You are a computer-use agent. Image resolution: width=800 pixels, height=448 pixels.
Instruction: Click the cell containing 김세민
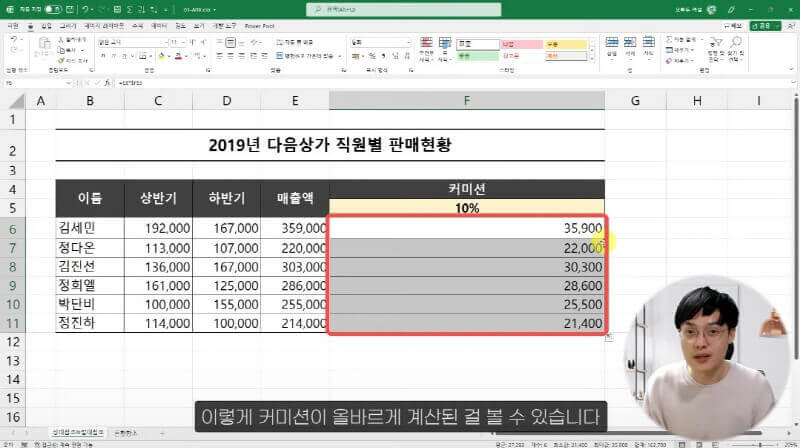90,228
